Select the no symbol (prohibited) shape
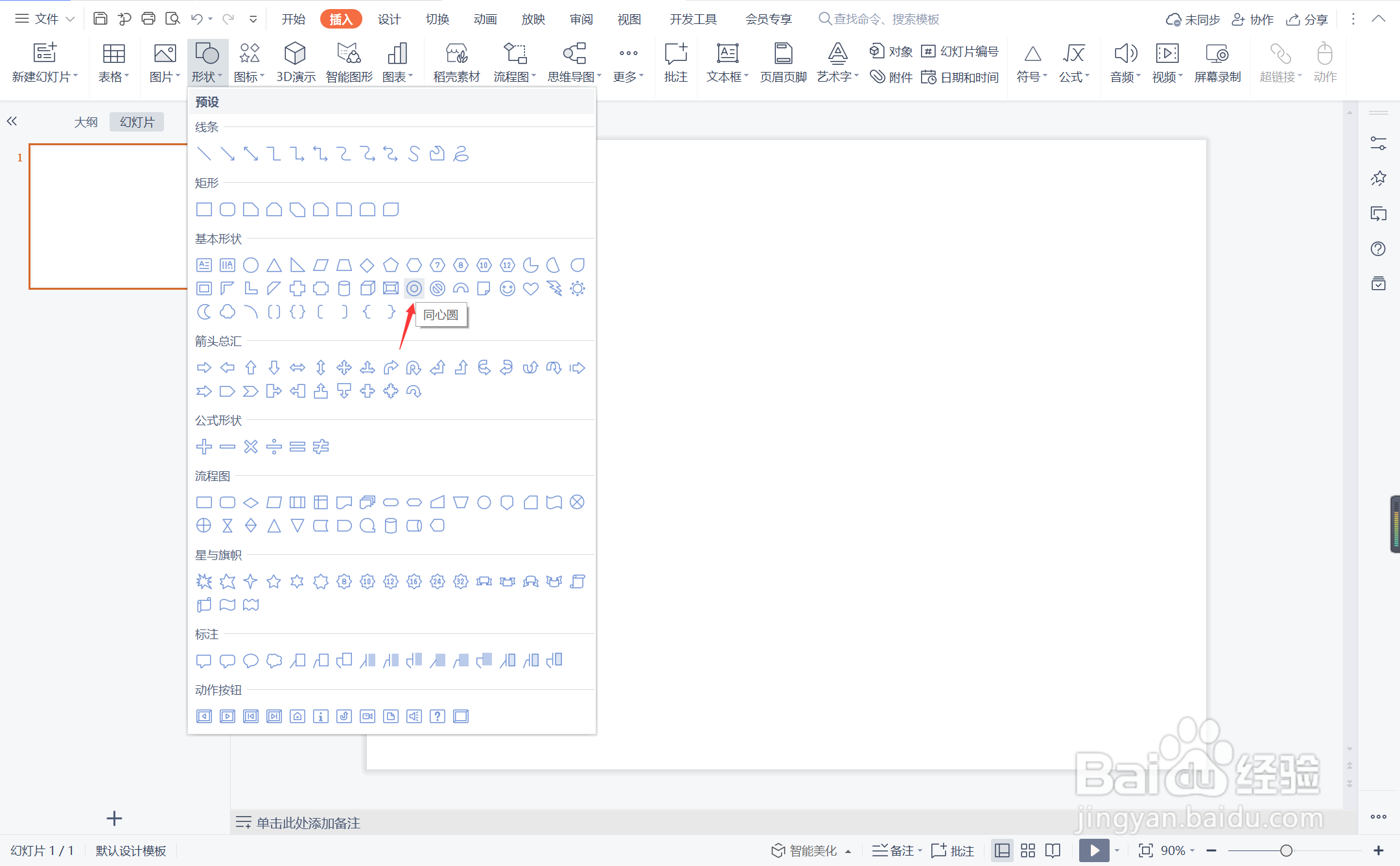Viewport: 1400px width, 866px height. tap(437, 288)
